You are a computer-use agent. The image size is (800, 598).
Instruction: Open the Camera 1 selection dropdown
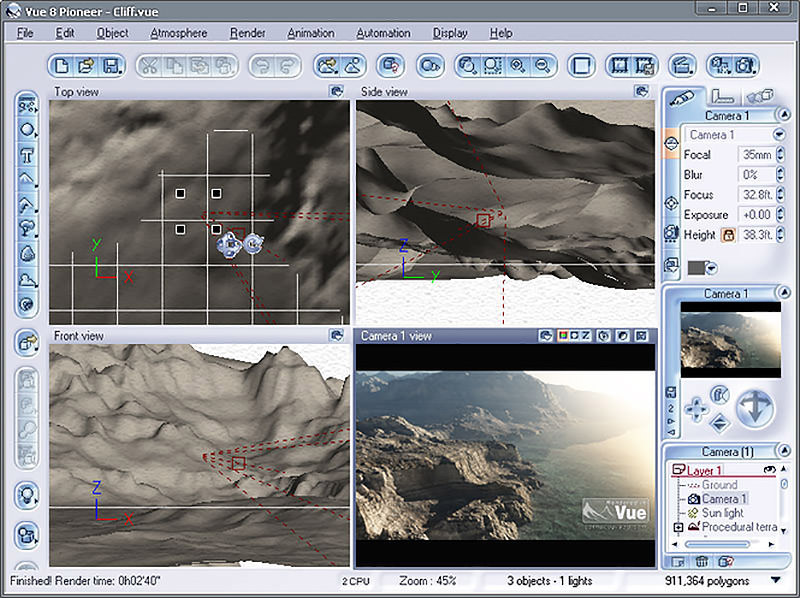[778, 135]
